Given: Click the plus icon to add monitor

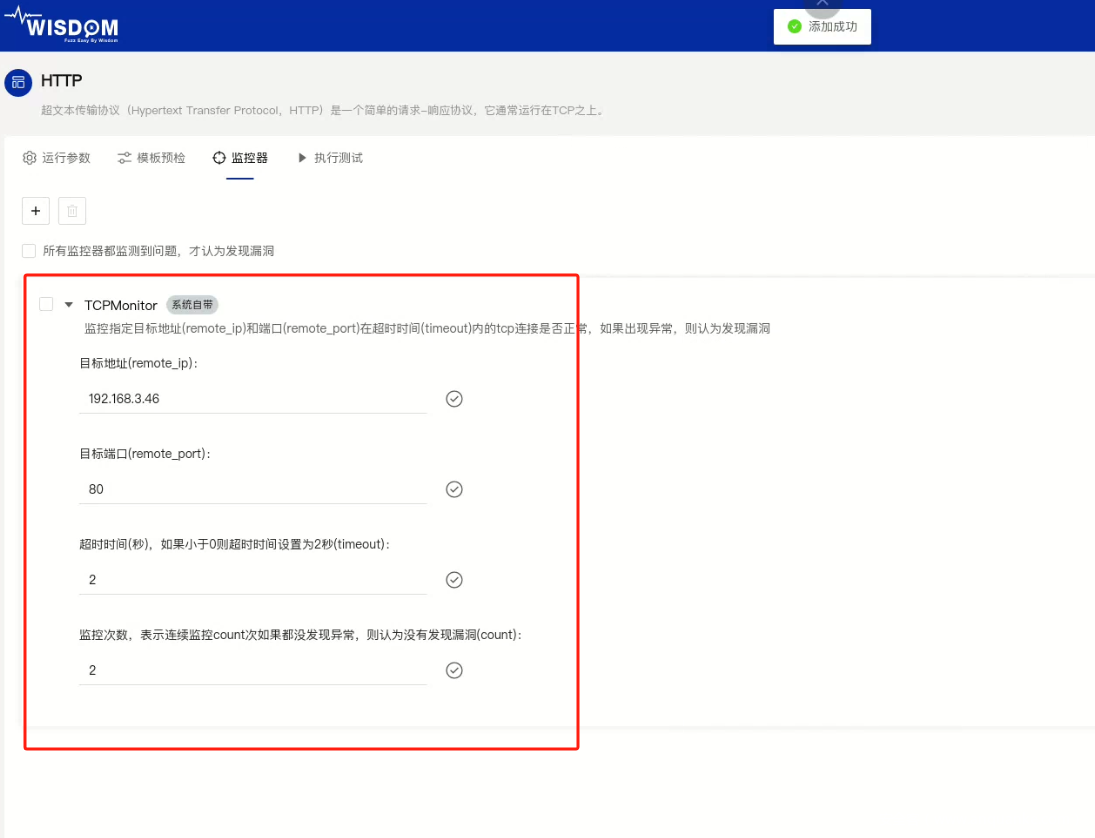Looking at the screenshot, I should [35, 211].
